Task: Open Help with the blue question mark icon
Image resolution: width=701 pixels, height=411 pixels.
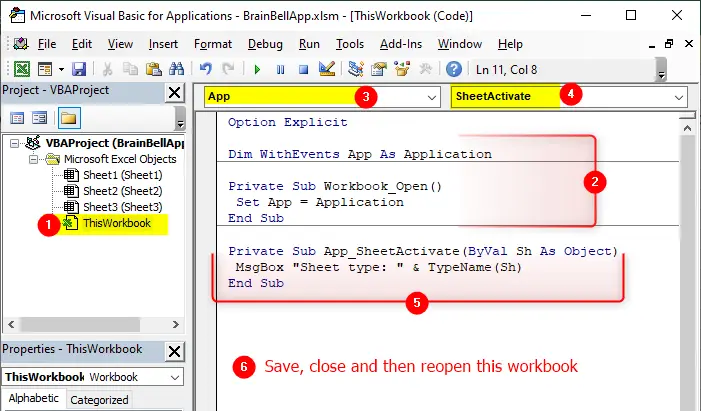Action: pos(454,69)
